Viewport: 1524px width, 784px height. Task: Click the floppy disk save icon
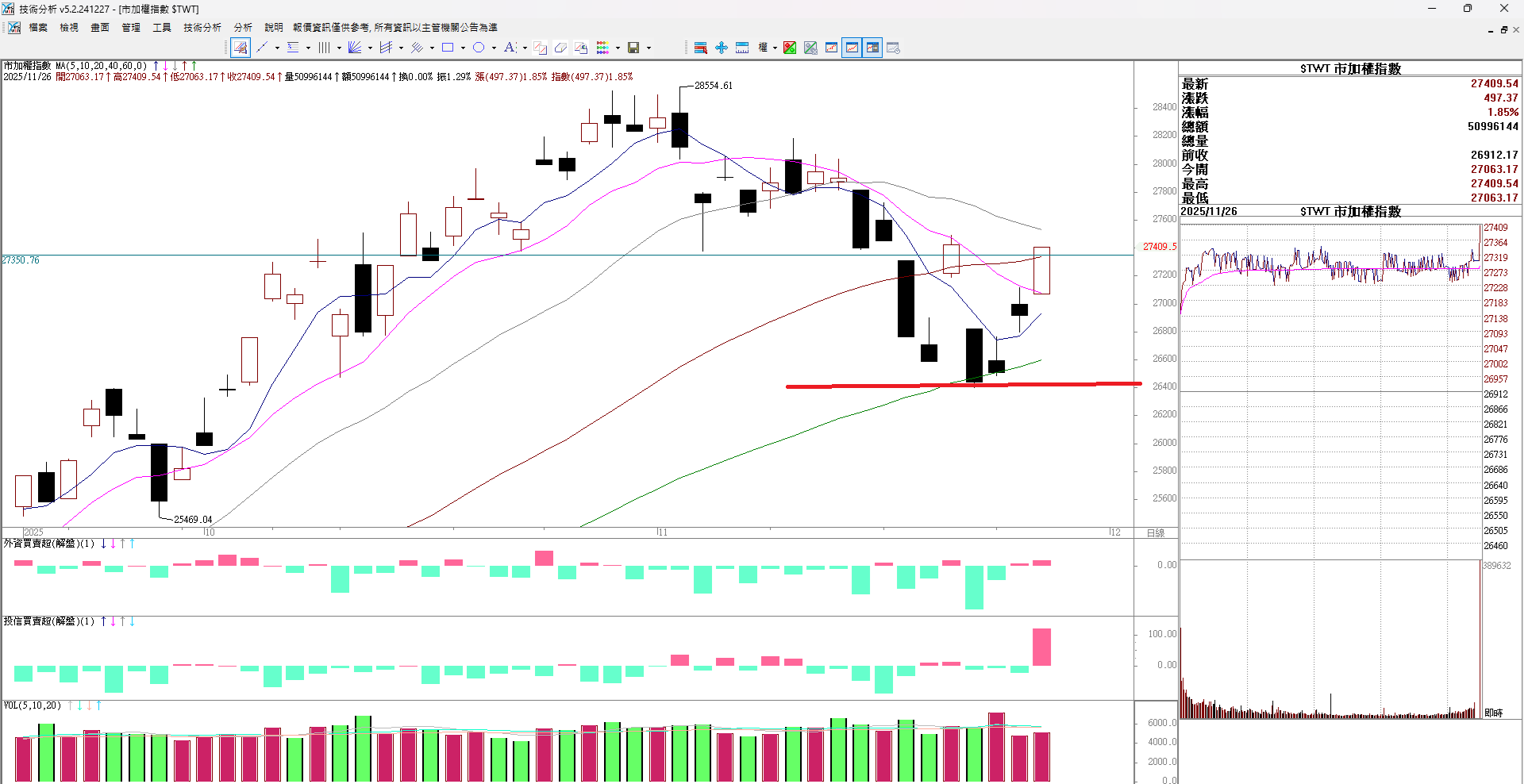coord(633,48)
